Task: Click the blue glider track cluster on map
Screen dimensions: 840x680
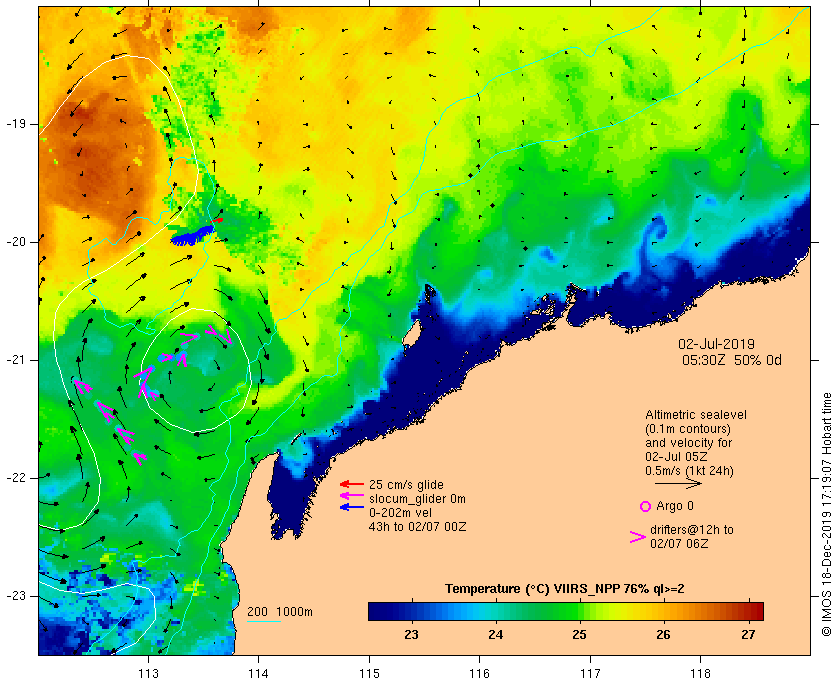Action: point(192,236)
